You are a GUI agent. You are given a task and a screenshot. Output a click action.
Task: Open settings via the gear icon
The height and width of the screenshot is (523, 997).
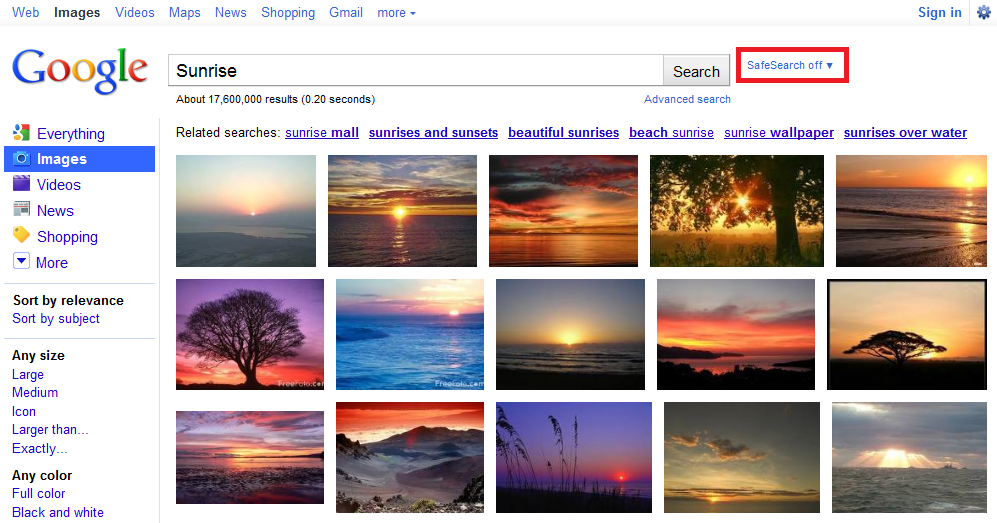point(983,13)
